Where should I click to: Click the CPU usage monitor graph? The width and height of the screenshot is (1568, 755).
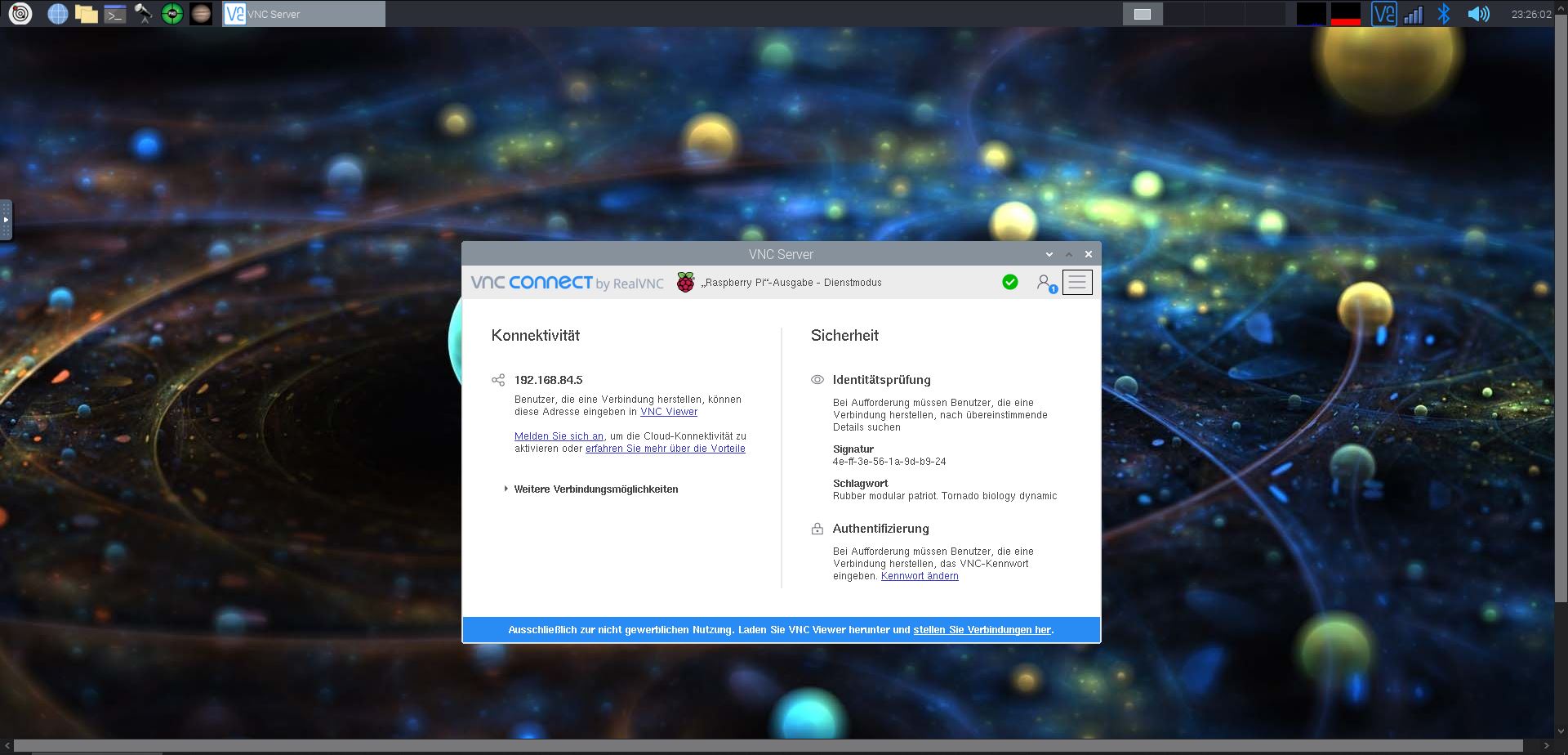[1312, 14]
